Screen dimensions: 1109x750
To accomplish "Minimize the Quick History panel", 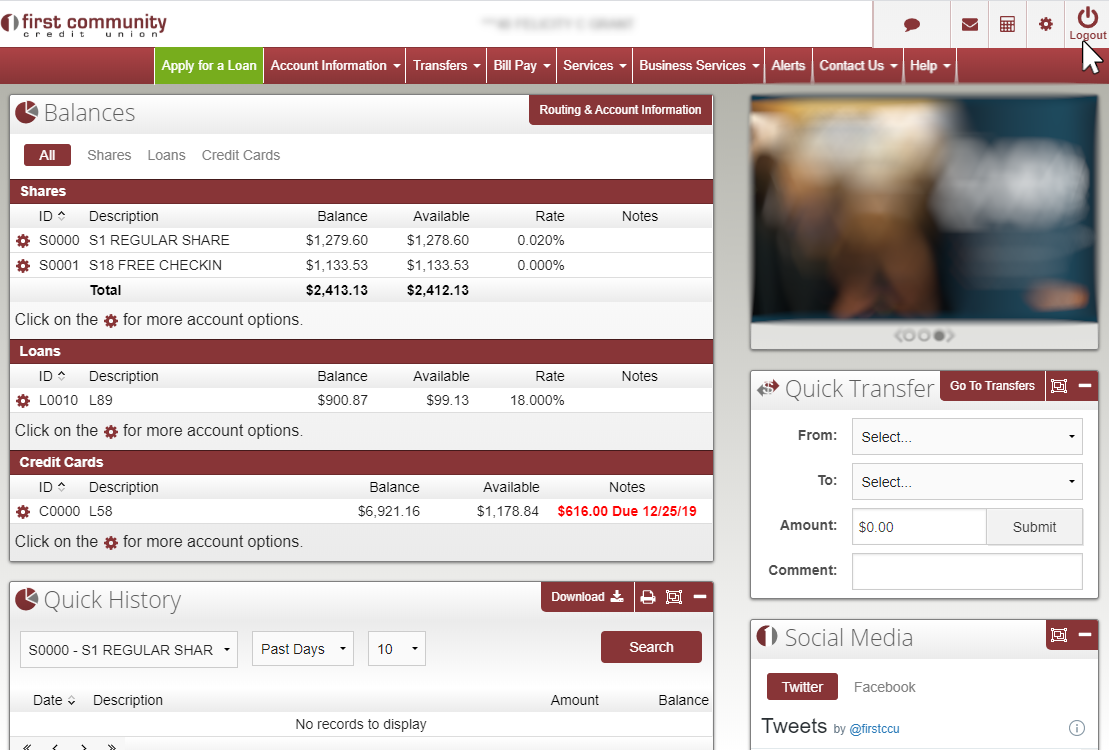I will pos(700,597).
